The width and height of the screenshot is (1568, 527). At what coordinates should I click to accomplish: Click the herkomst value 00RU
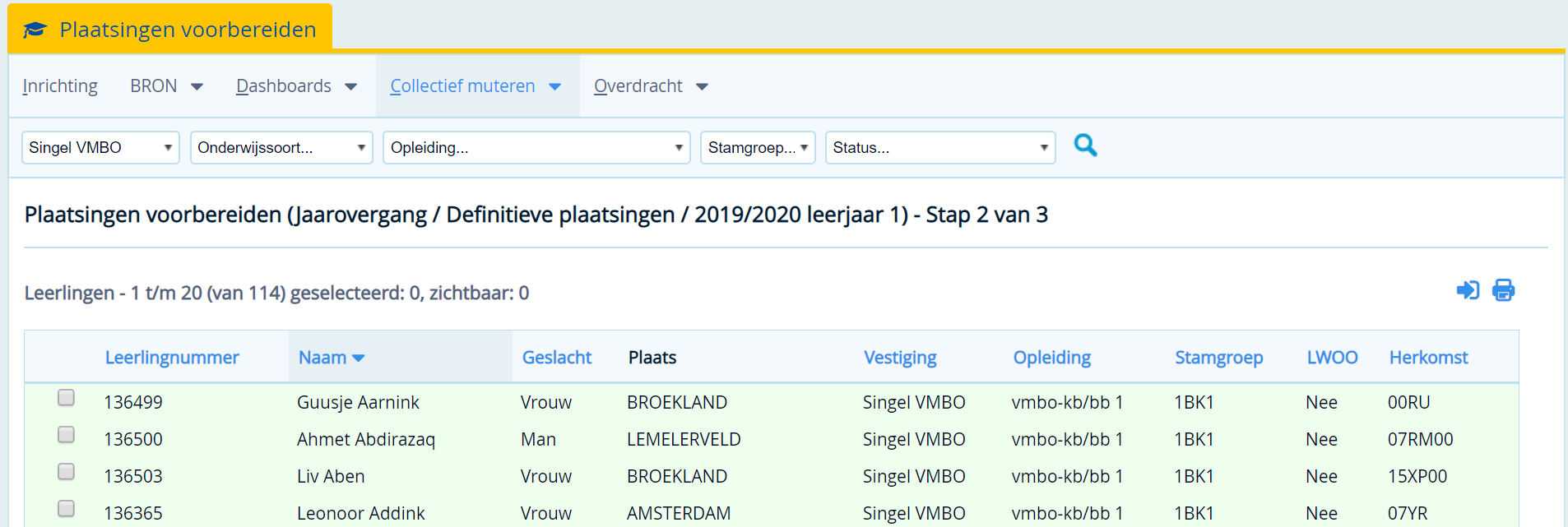point(1409,403)
